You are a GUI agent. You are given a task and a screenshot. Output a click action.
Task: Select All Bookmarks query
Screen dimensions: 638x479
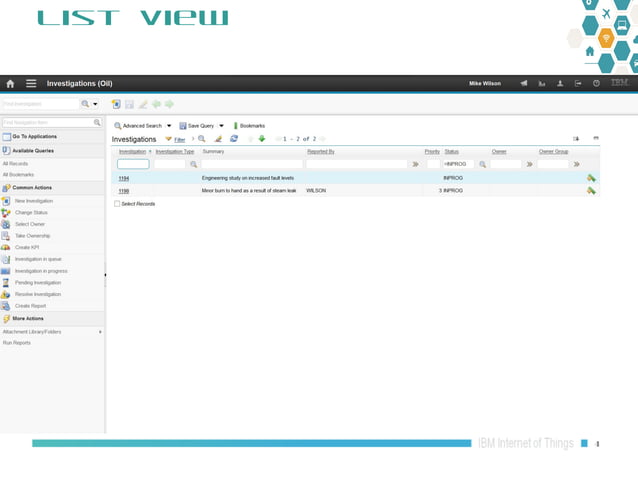(18, 175)
